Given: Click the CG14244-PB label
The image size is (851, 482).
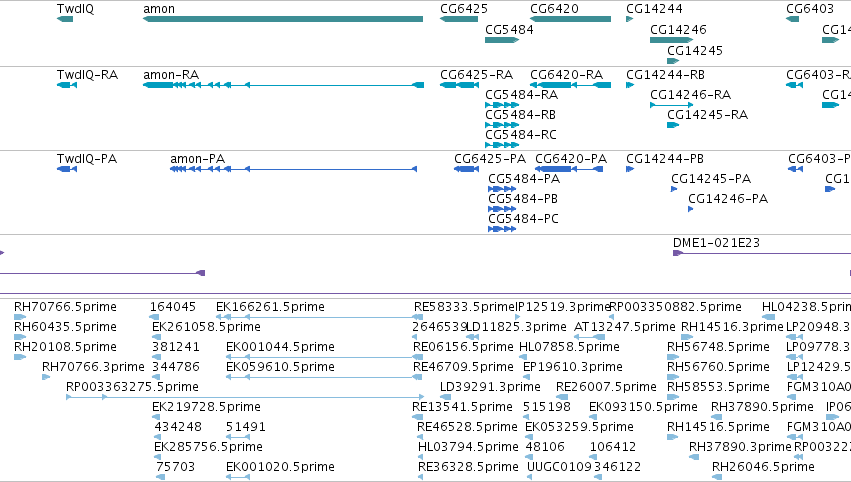Looking at the screenshot, I should (x=665, y=159).
